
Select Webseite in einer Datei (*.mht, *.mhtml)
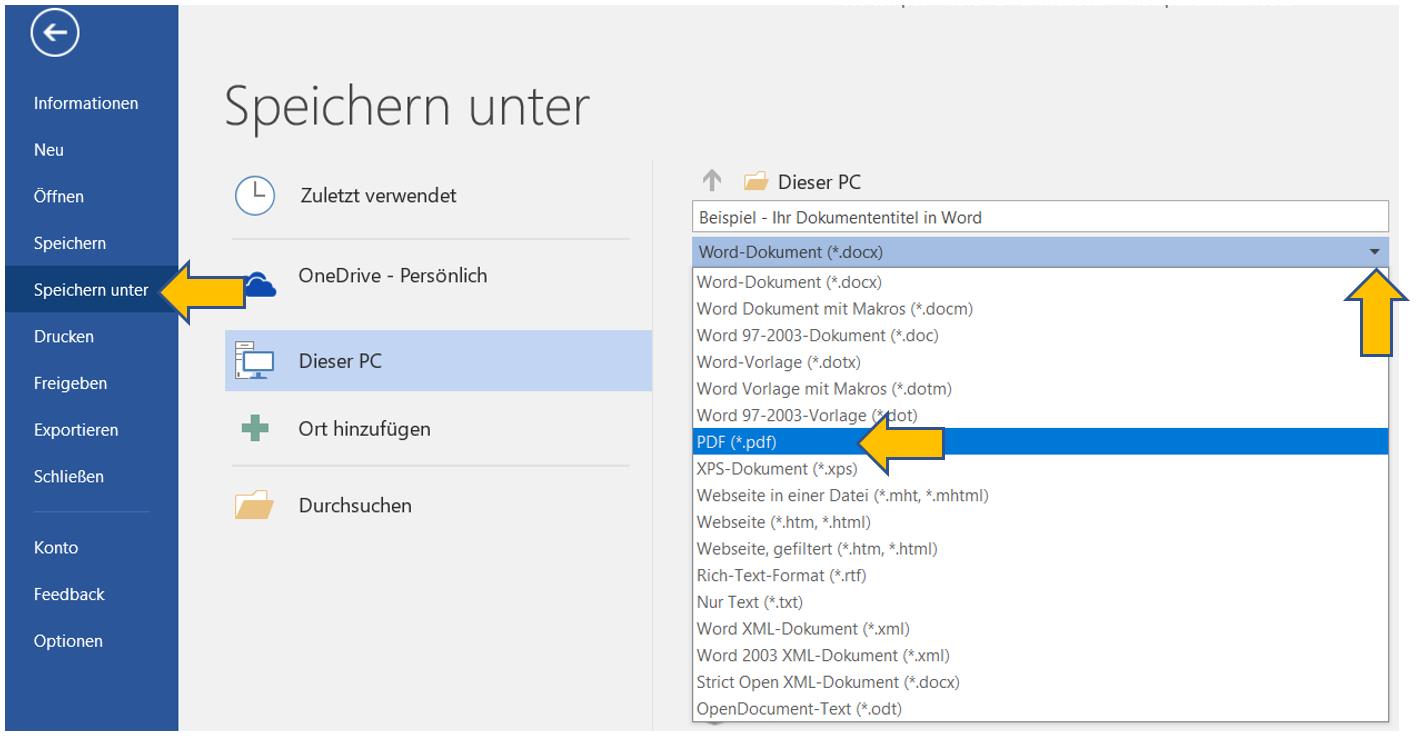click(1040, 495)
